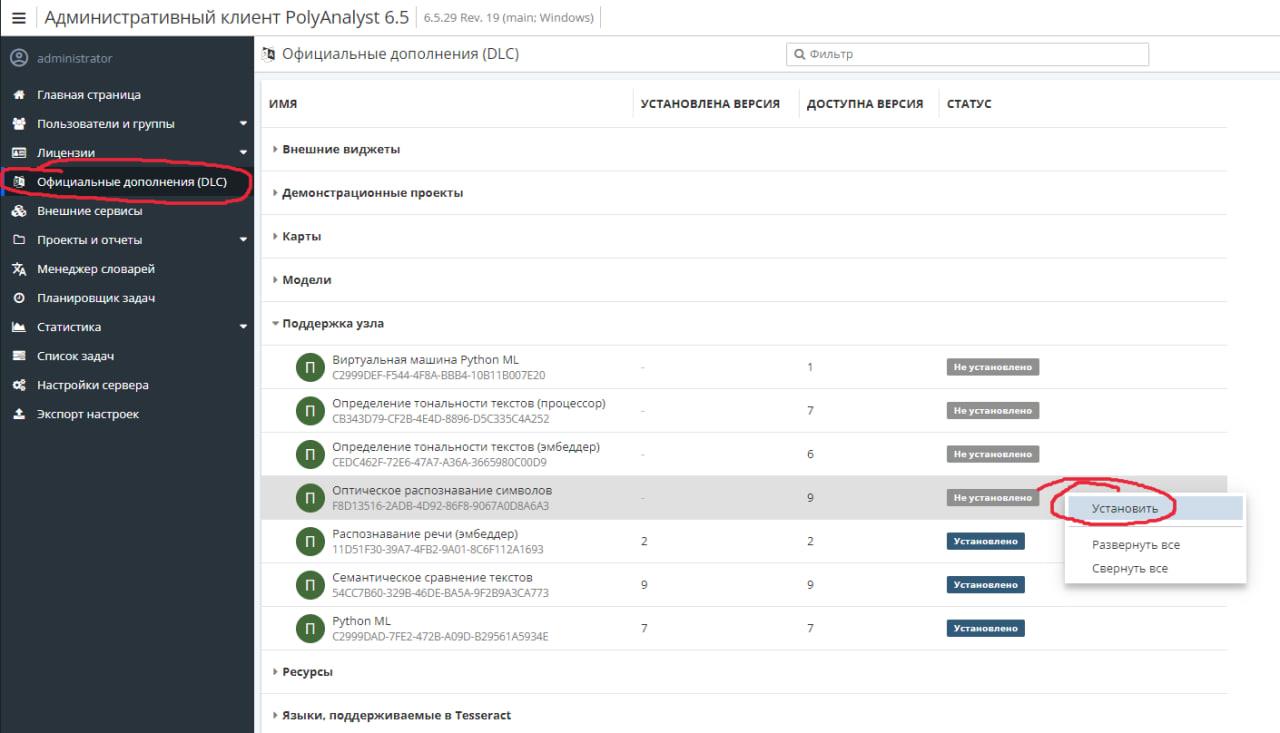Click the gears icon beside Настройки сервера

click(18, 385)
